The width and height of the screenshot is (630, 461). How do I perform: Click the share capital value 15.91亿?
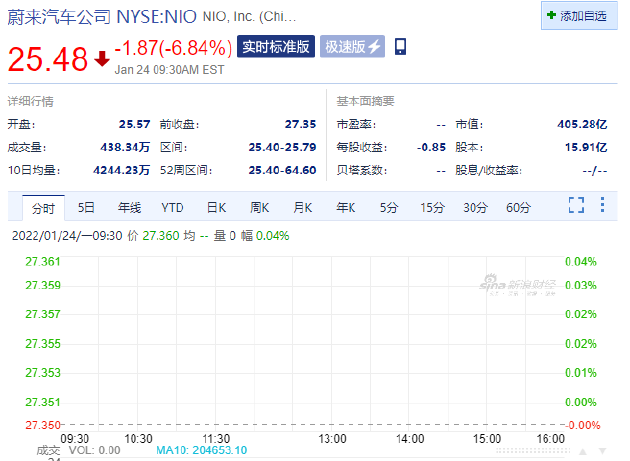pos(586,147)
